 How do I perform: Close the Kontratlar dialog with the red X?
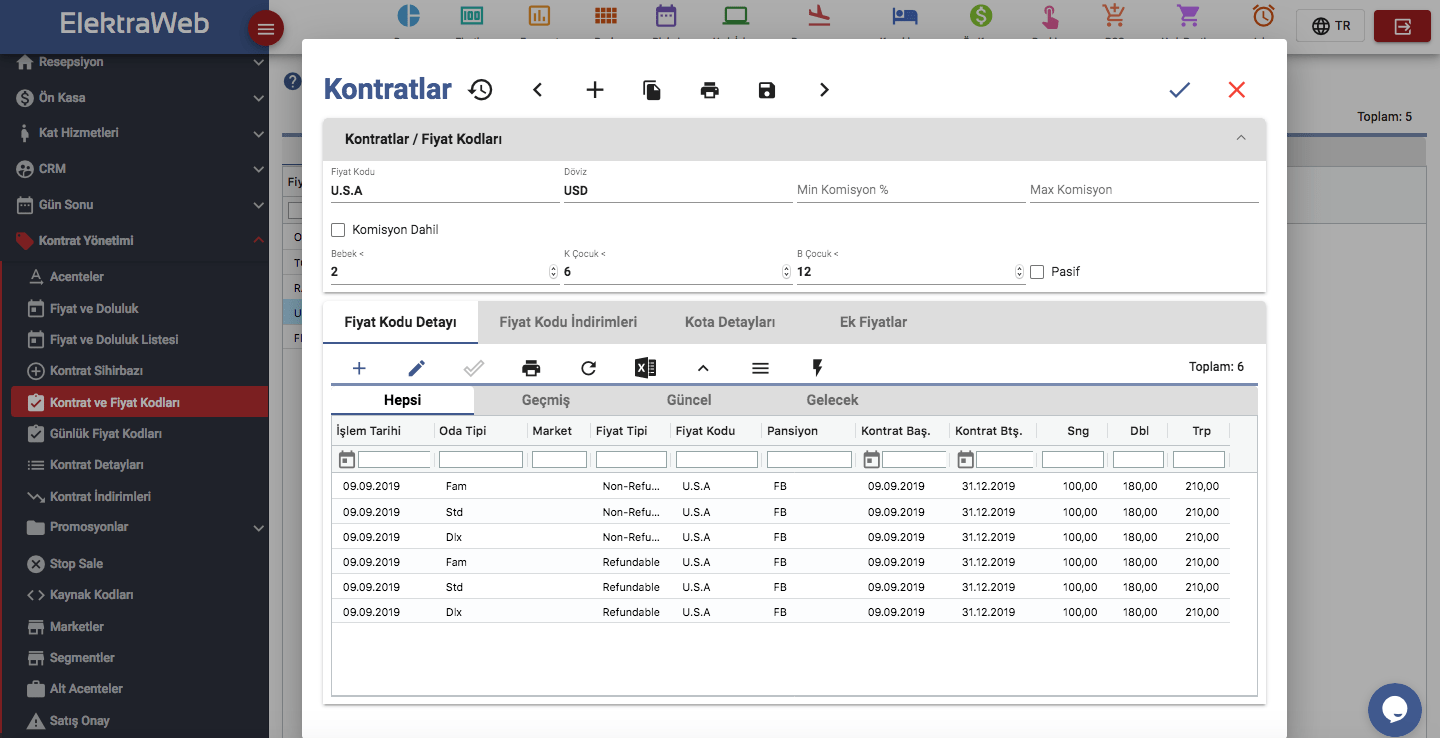click(x=1237, y=90)
